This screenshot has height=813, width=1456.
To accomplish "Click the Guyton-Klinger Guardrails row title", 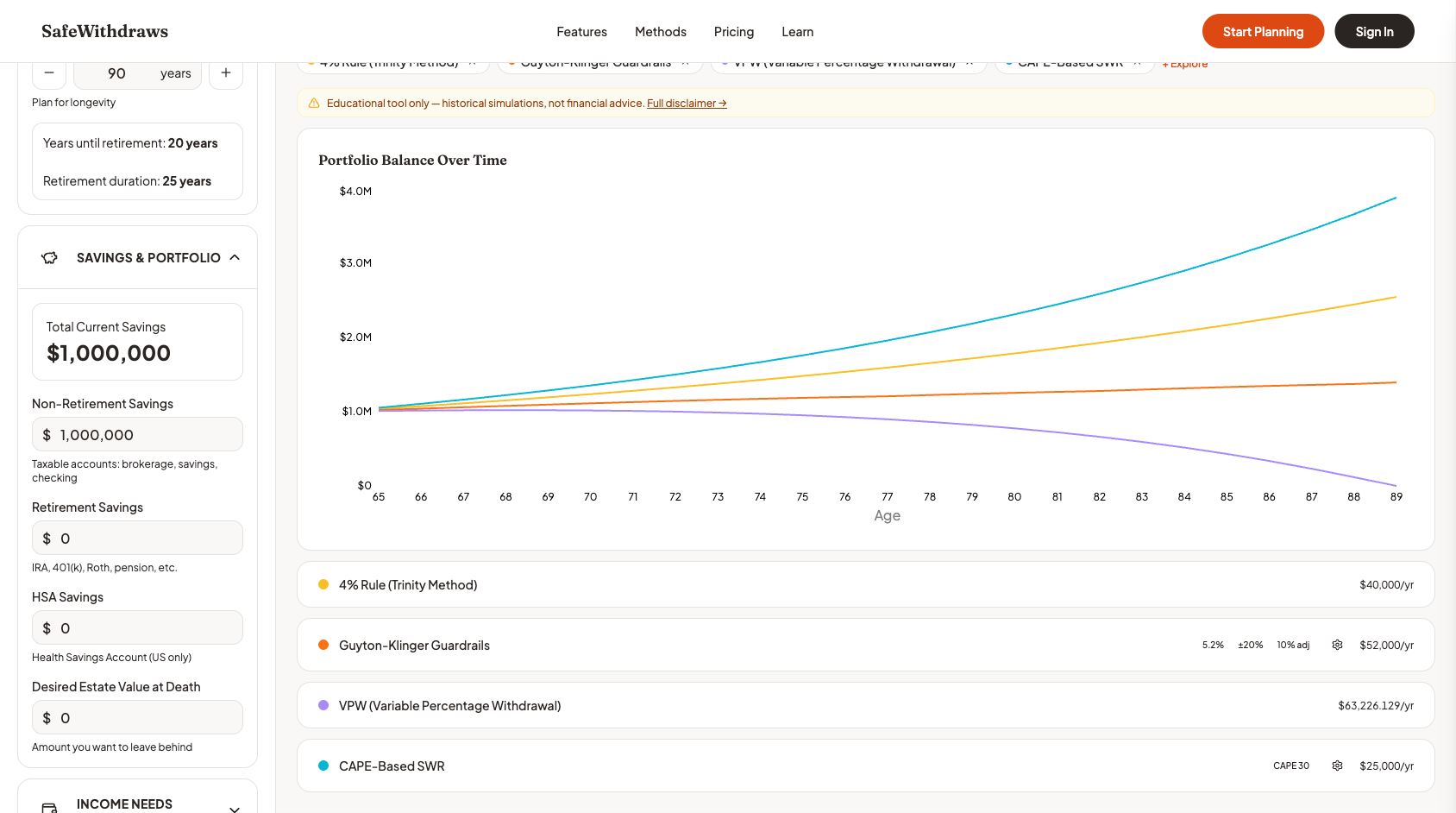I will (414, 646).
